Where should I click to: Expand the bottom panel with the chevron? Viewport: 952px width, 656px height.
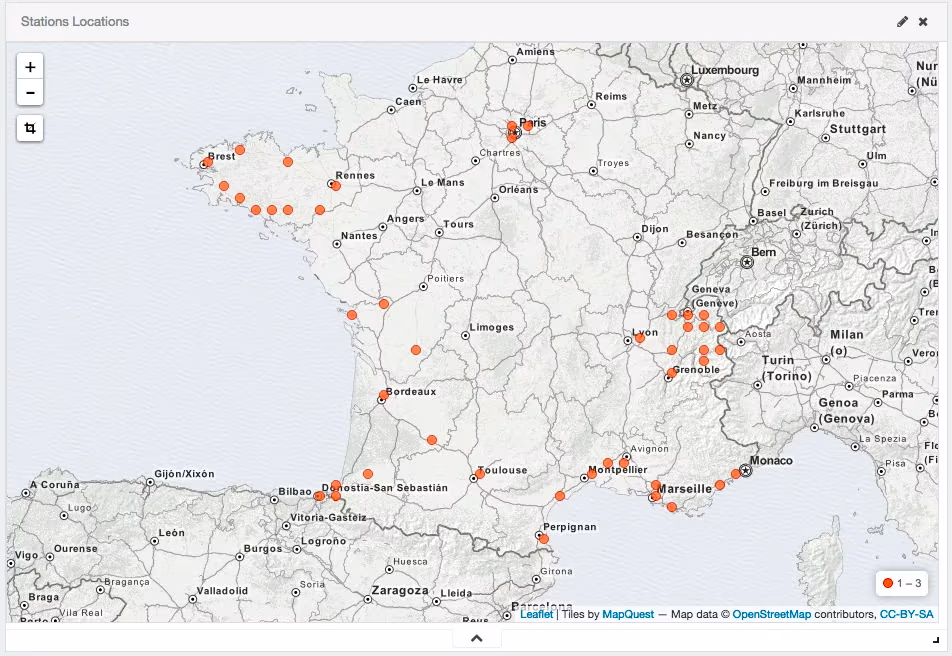pos(476,636)
